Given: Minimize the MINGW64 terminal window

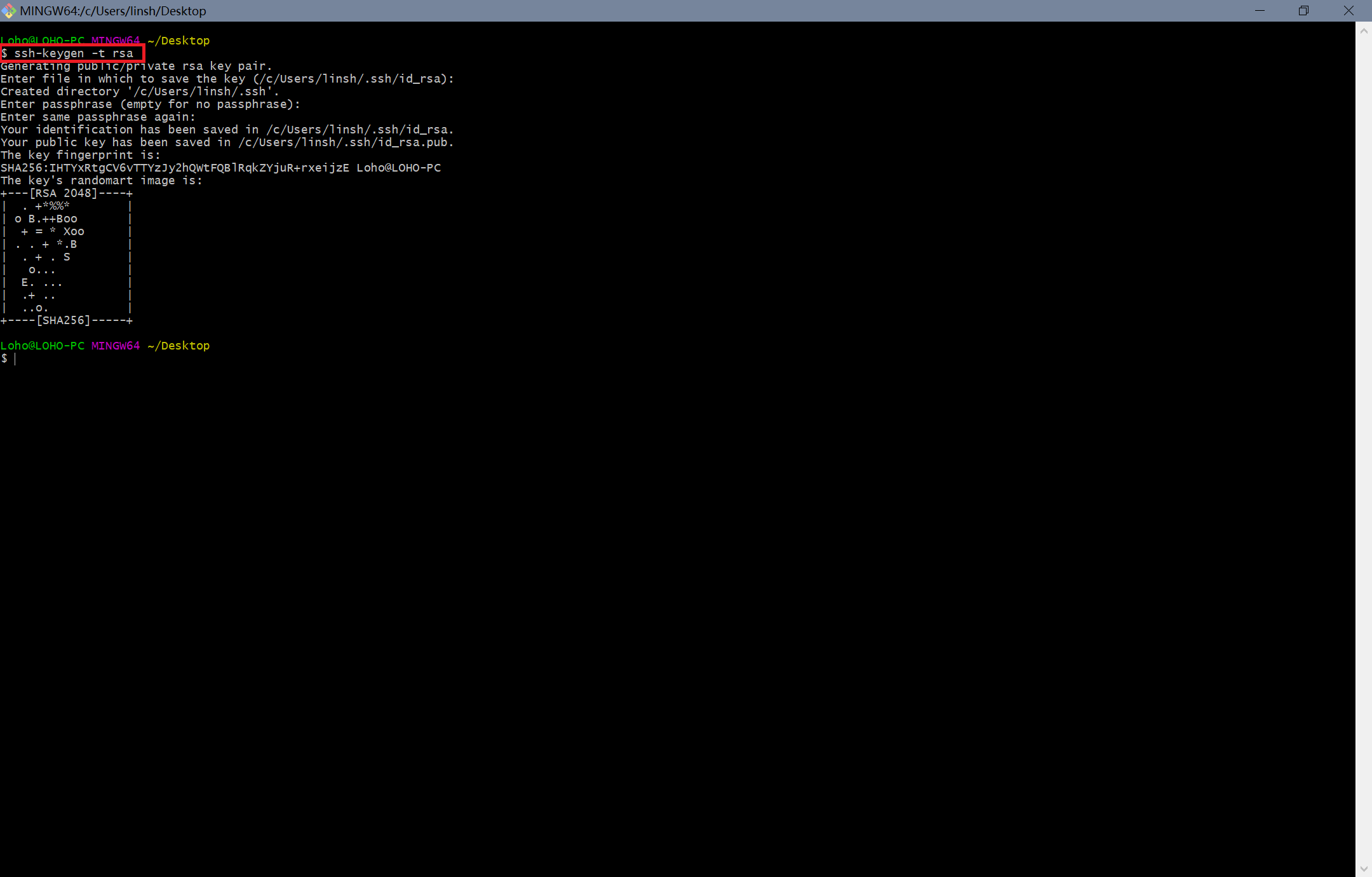Looking at the screenshot, I should click(1260, 11).
